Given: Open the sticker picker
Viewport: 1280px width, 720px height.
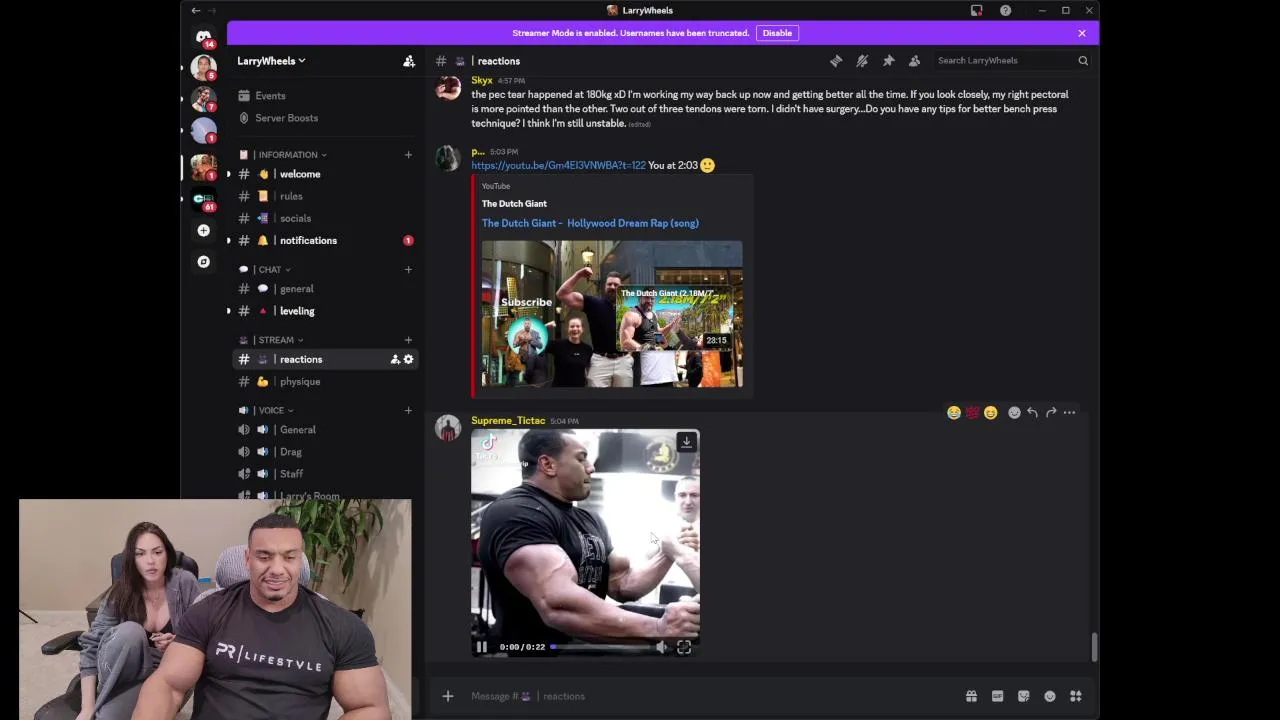Looking at the screenshot, I should tap(1023, 696).
